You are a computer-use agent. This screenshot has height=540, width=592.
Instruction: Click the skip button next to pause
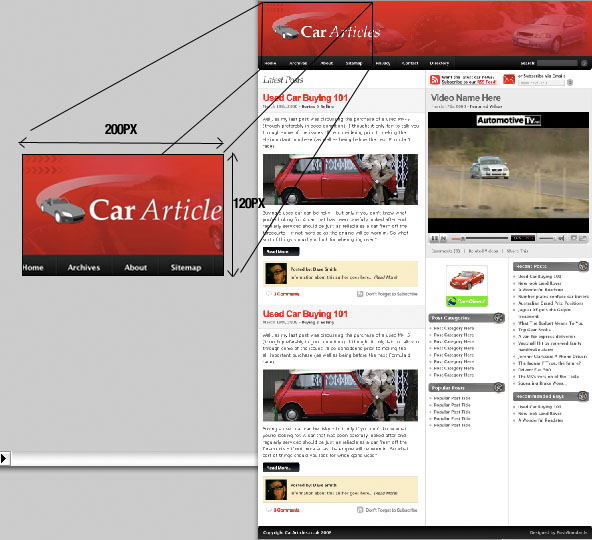444,238
